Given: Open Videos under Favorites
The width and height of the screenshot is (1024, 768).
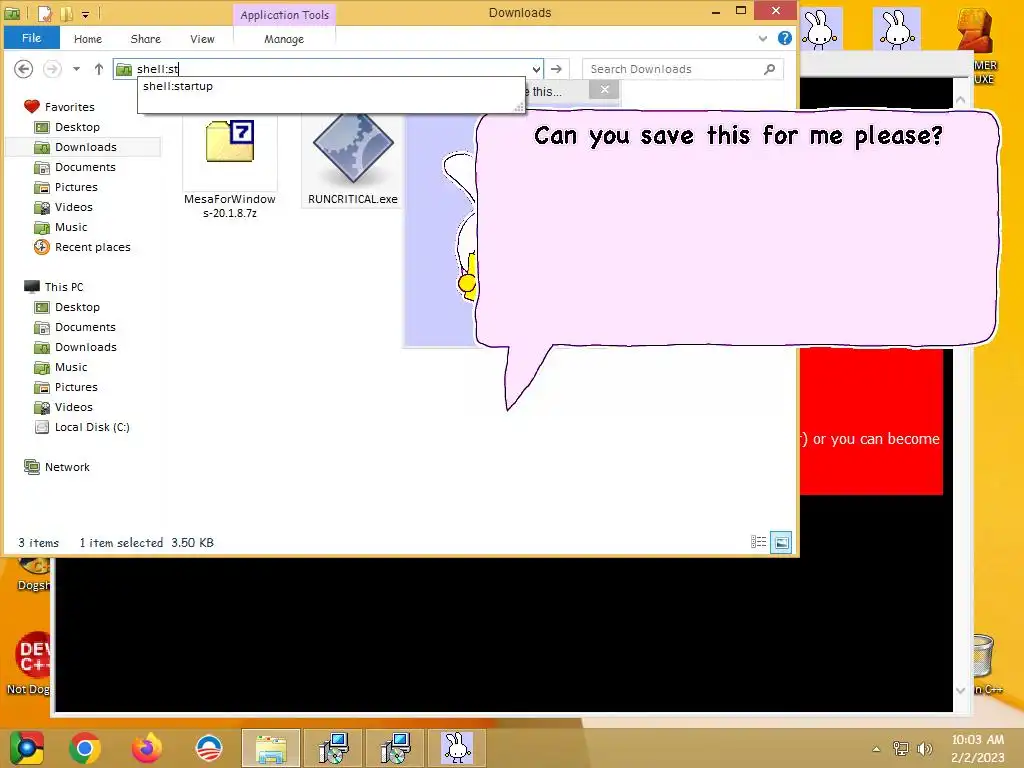Looking at the screenshot, I should coord(73,207).
